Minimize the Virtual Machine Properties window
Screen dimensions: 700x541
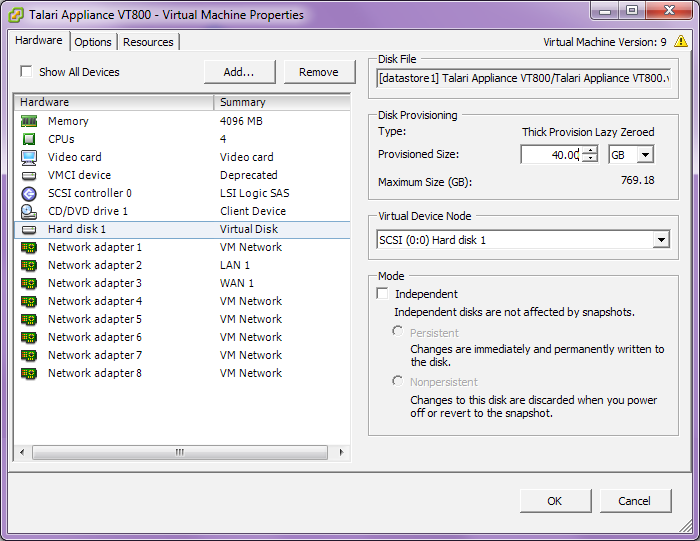pyautogui.click(x=605, y=11)
